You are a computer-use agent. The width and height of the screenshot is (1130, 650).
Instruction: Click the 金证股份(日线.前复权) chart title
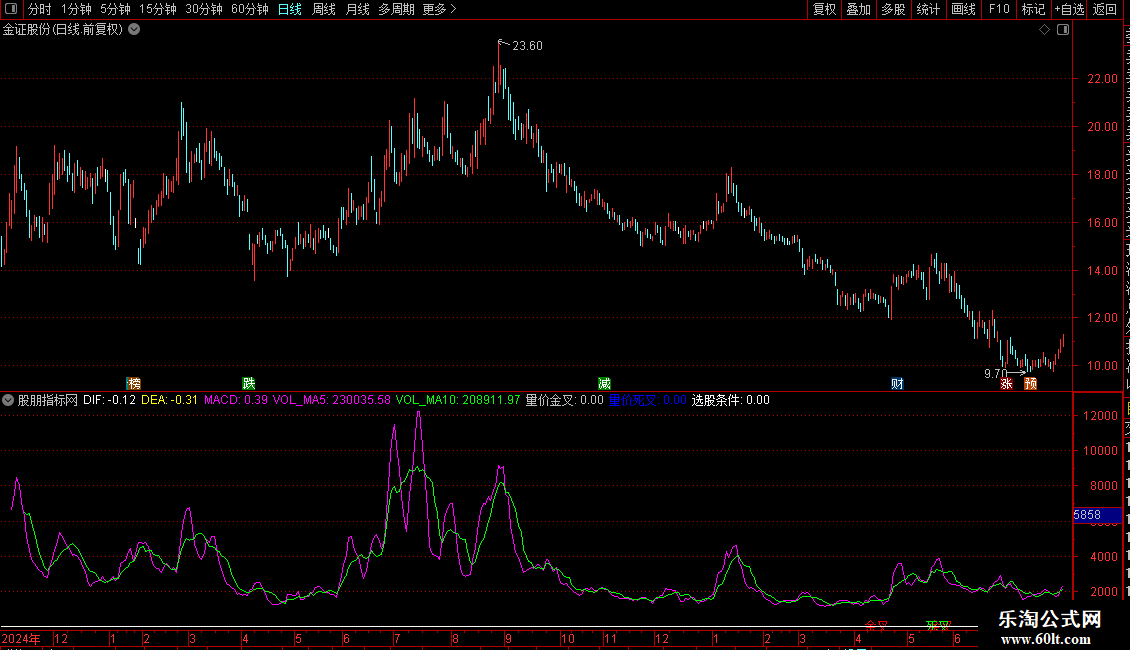coord(63,30)
